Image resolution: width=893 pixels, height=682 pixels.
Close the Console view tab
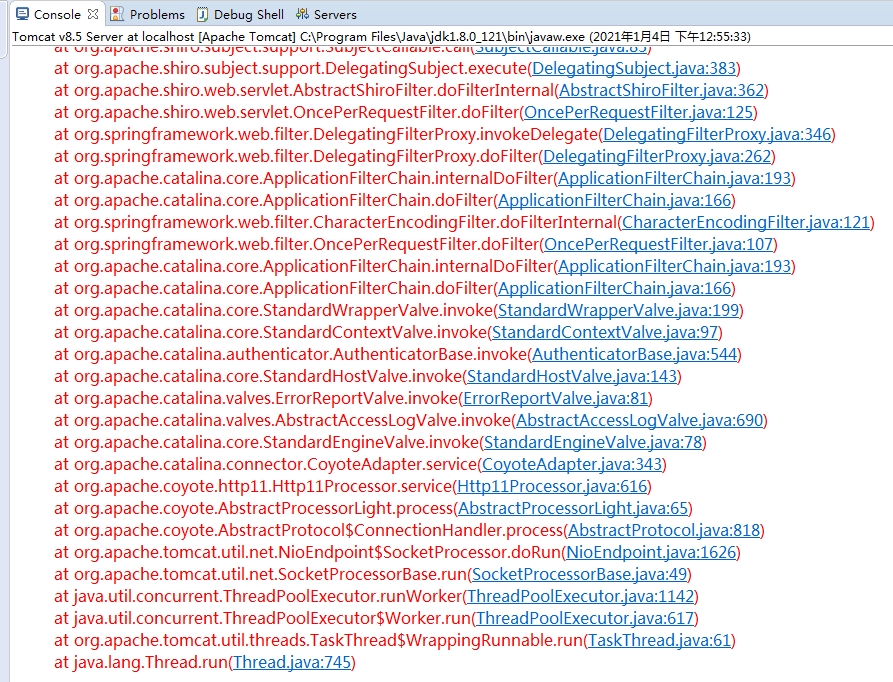coord(93,14)
